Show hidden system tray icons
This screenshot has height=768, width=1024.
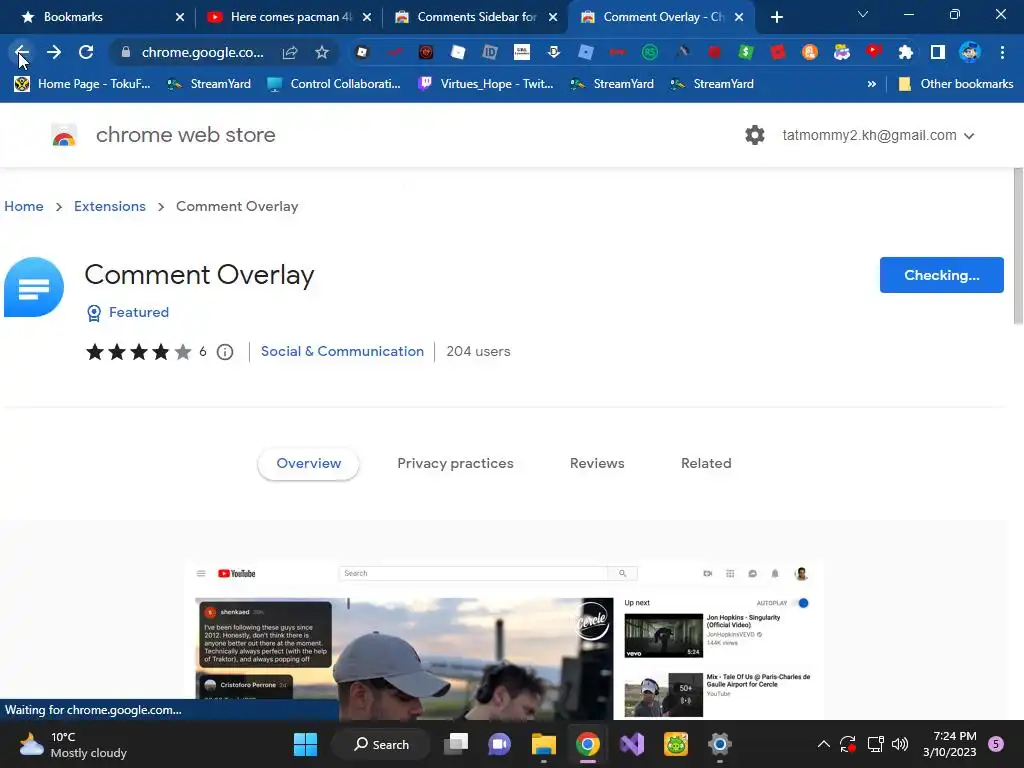[824, 744]
